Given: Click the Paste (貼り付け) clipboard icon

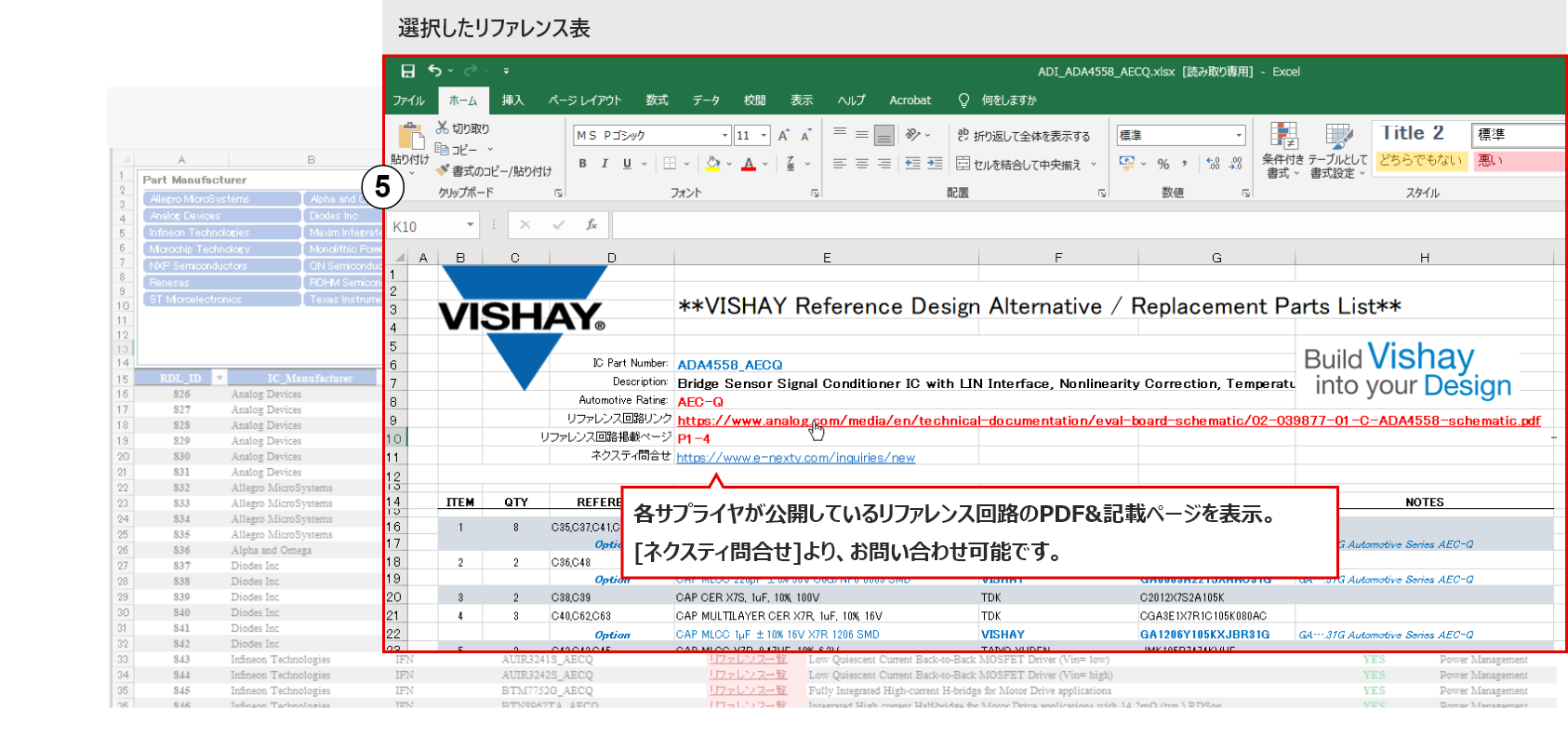Looking at the screenshot, I should pyautogui.click(x=410, y=136).
